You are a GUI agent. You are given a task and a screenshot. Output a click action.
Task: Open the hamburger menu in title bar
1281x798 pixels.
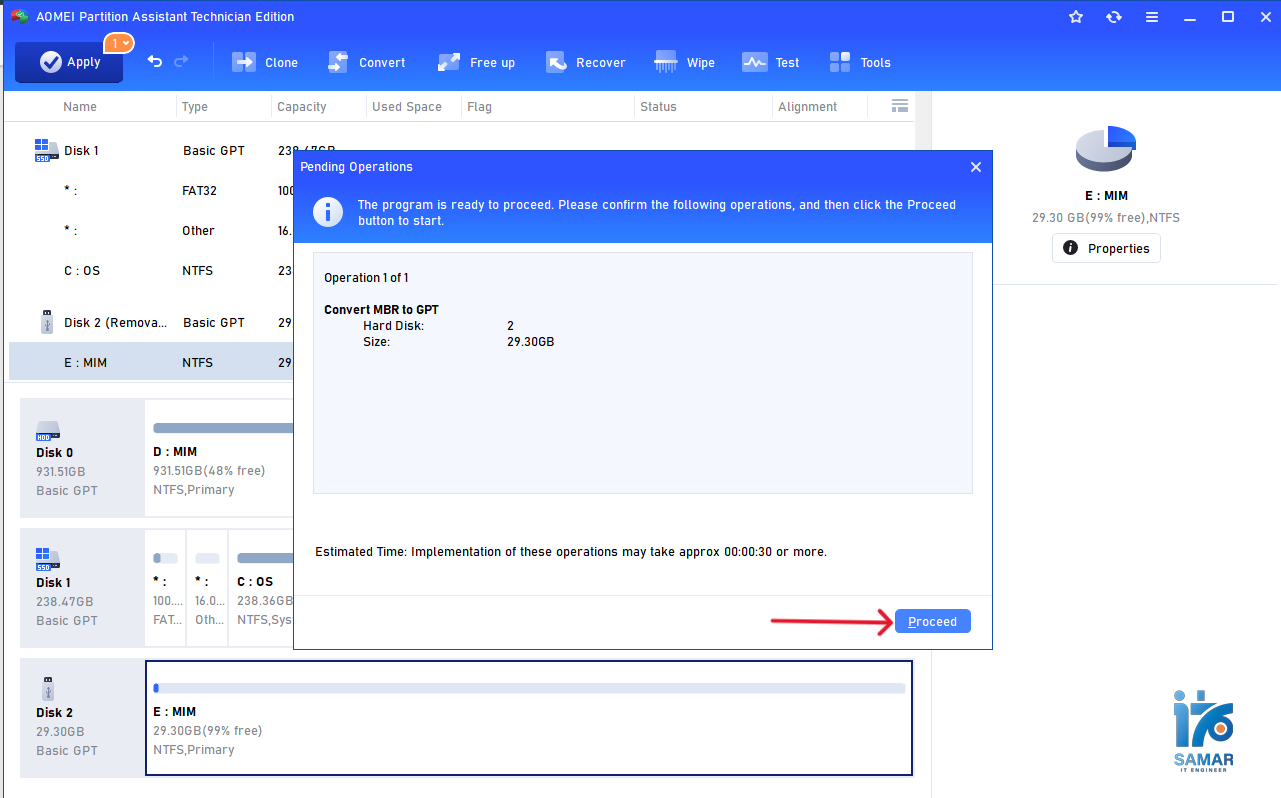(1152, 17)
